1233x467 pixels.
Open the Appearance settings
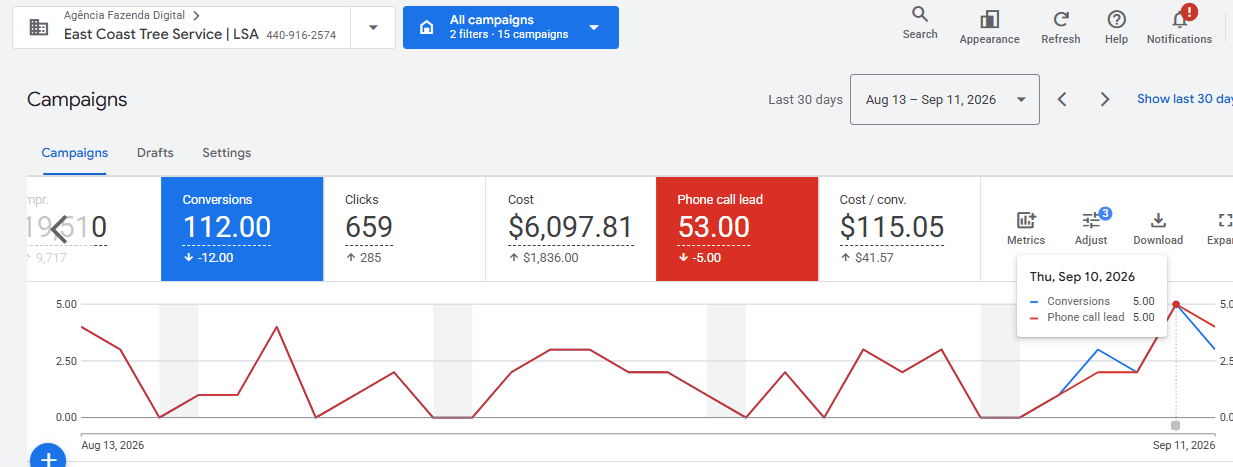[989, 27]
